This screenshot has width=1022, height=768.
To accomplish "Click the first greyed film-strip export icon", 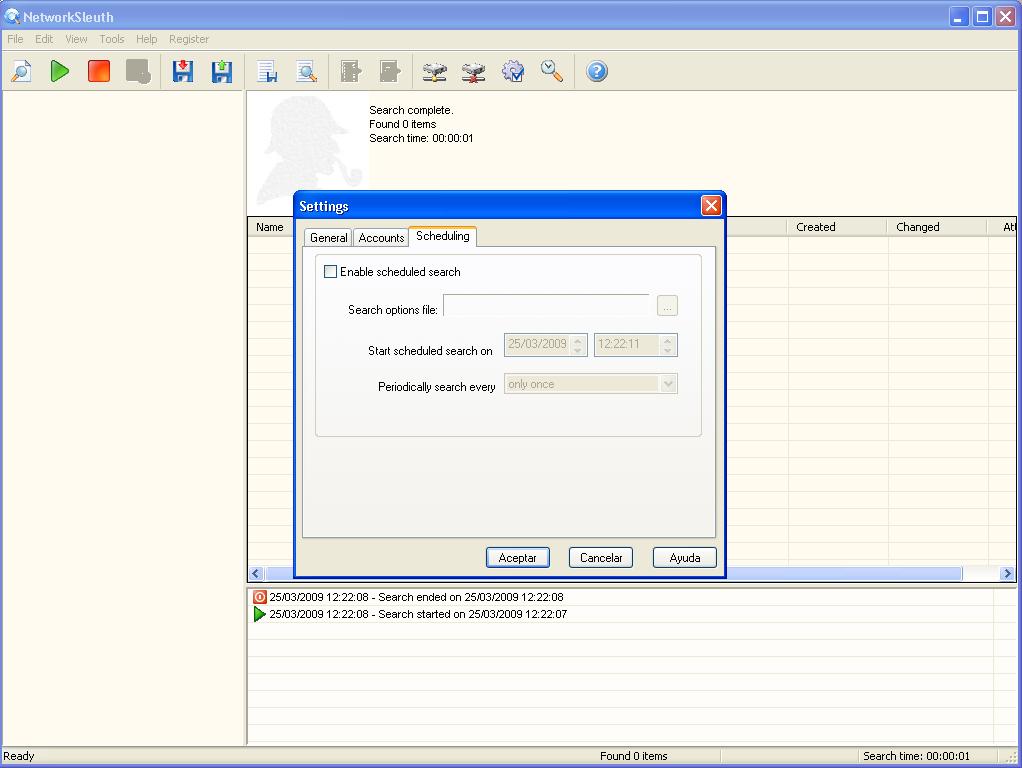I will pyautogui.click(x=351, y=71).
